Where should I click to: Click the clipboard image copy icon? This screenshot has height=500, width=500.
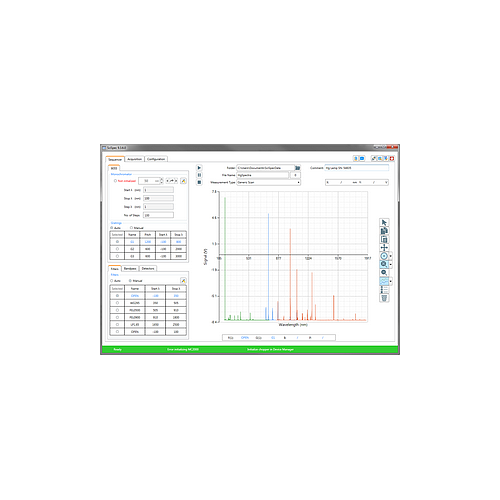point(384,239)
